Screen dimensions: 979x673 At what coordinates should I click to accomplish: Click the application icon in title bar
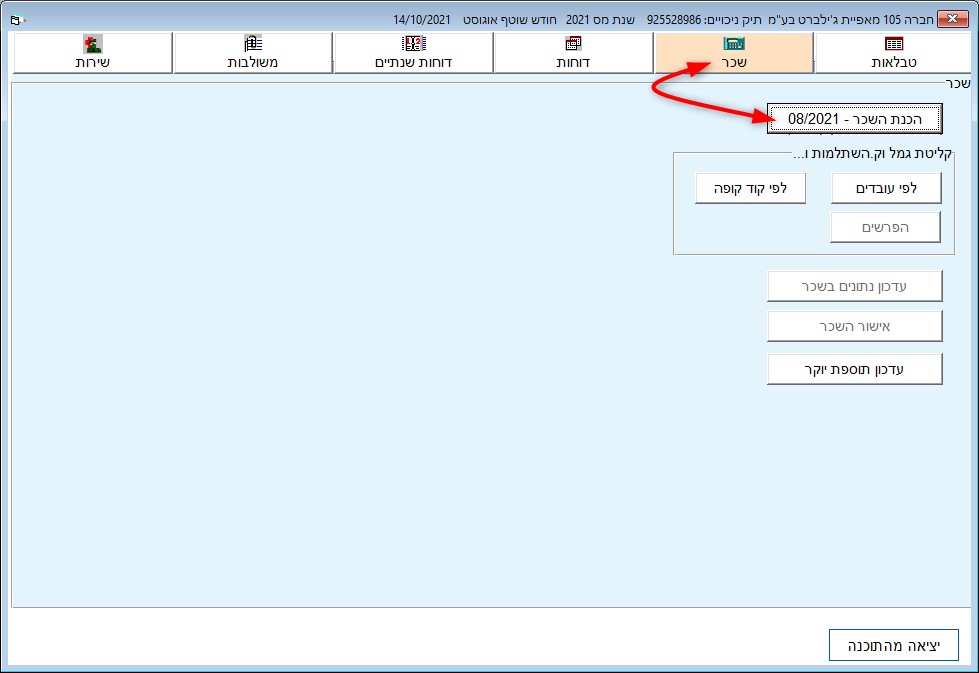17,20
